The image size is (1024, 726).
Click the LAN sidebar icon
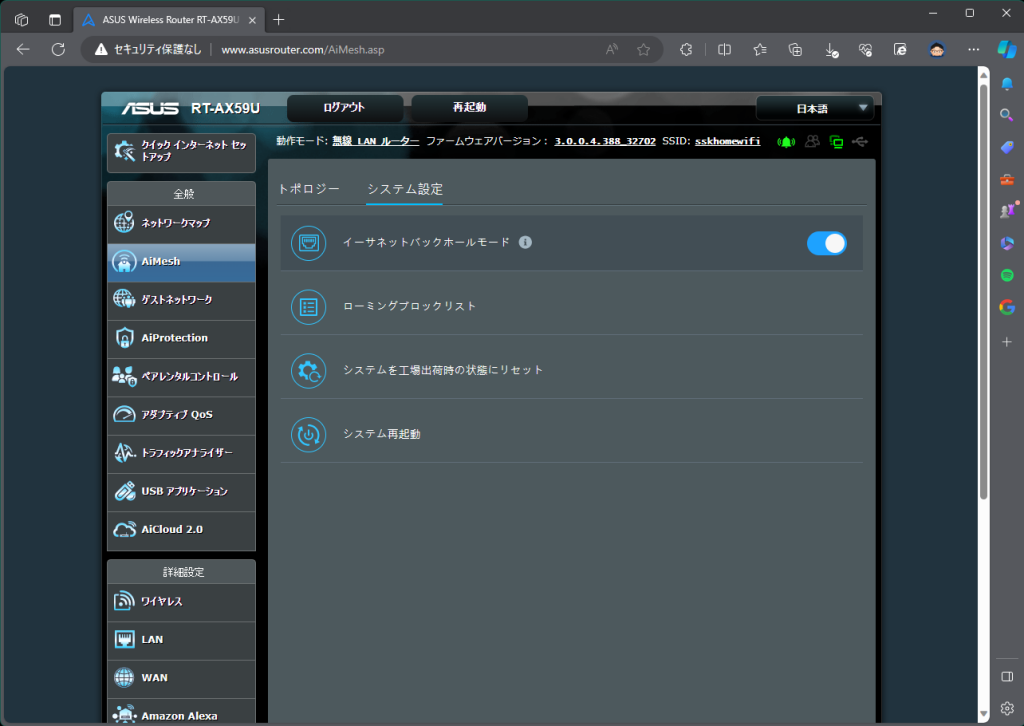click(x=124, y=639)
